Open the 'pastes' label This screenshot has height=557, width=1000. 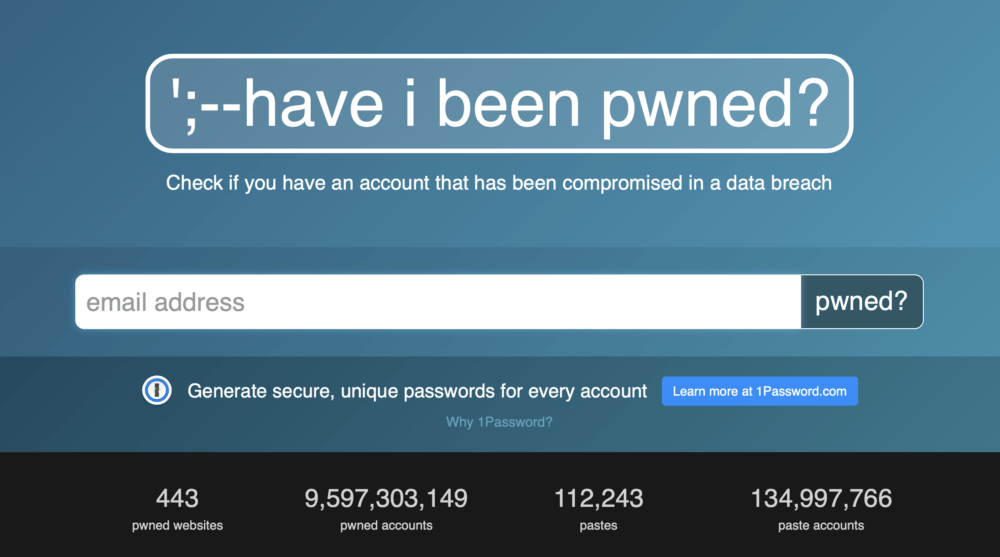point(598,525)
